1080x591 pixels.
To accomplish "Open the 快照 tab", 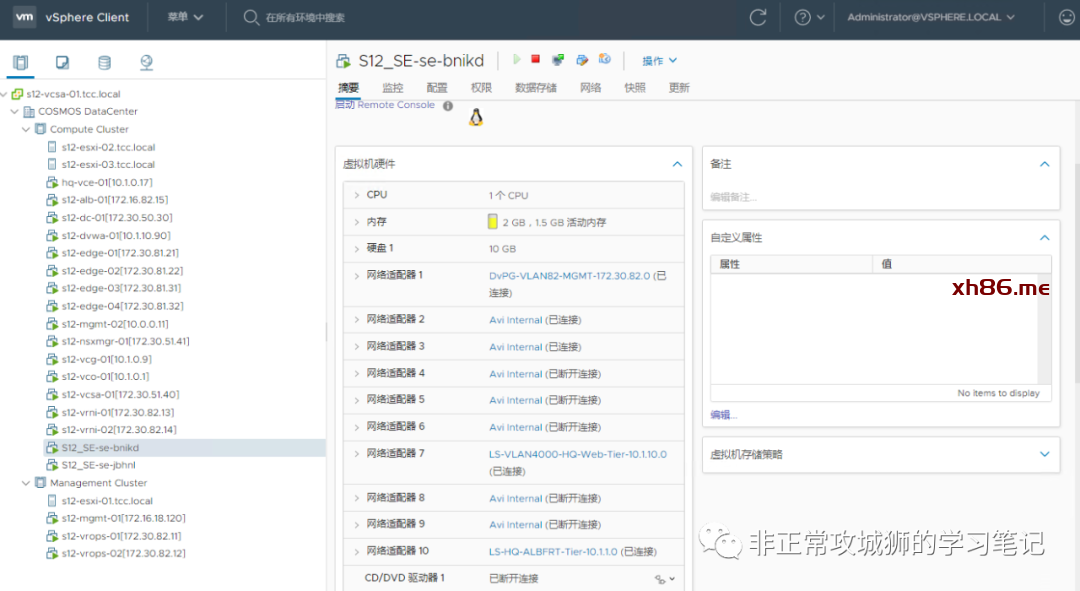I will tap(634, 88).
